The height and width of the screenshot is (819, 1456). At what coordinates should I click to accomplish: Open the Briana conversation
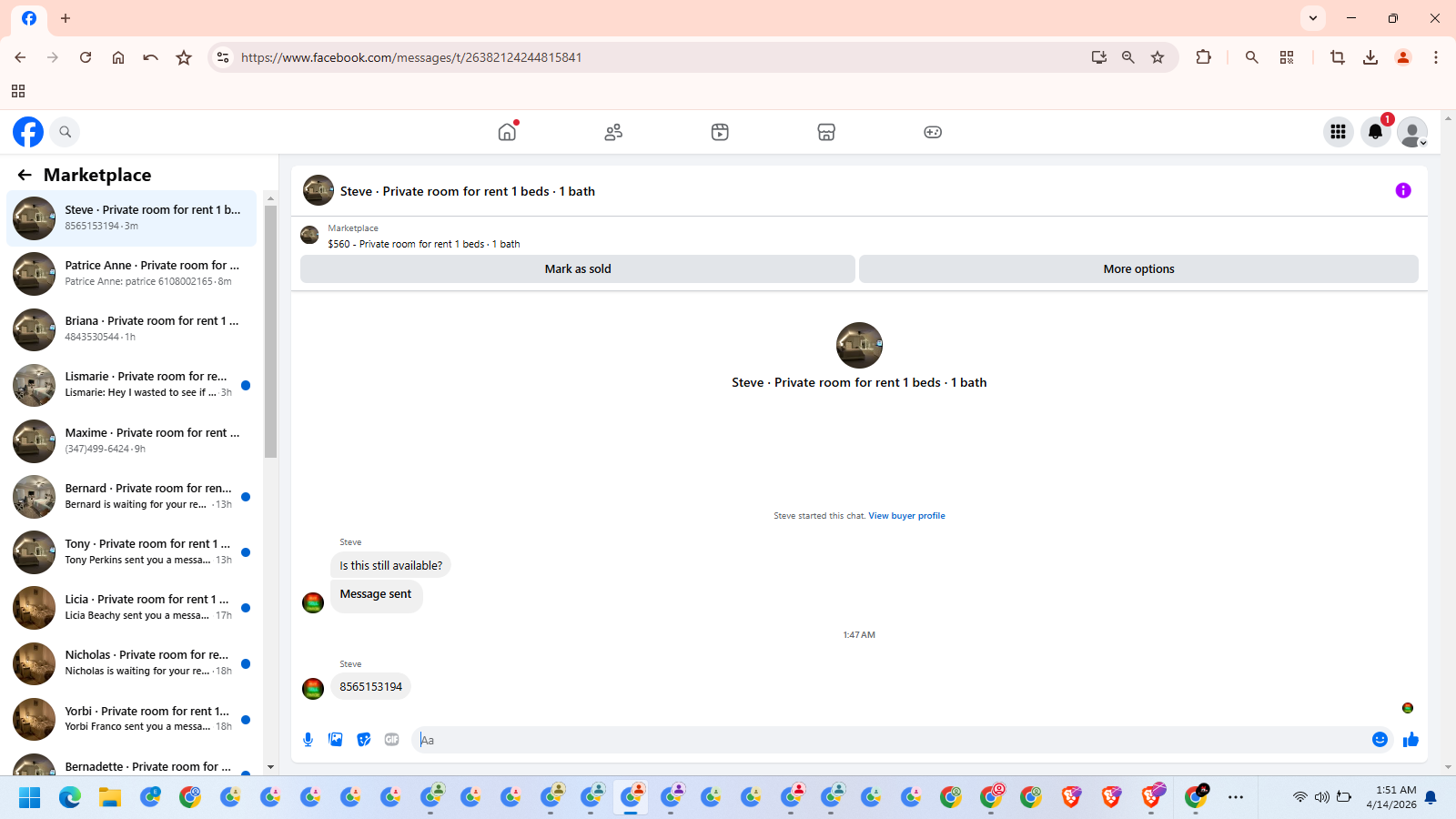pyautogui.click(x=132, y=329)
